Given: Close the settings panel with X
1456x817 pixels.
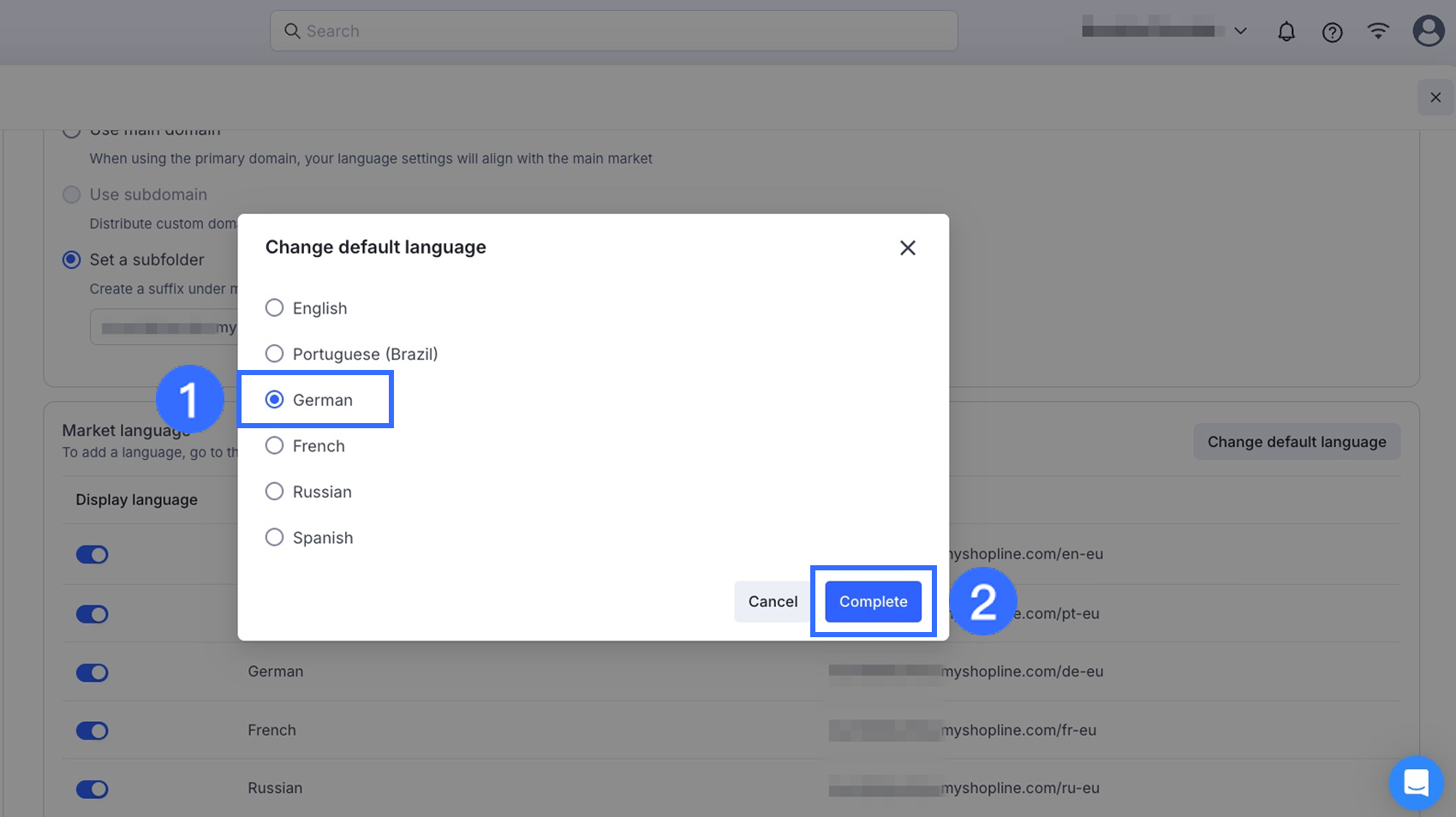Looking at the screenshot, I should click(x=1435, y=98).
